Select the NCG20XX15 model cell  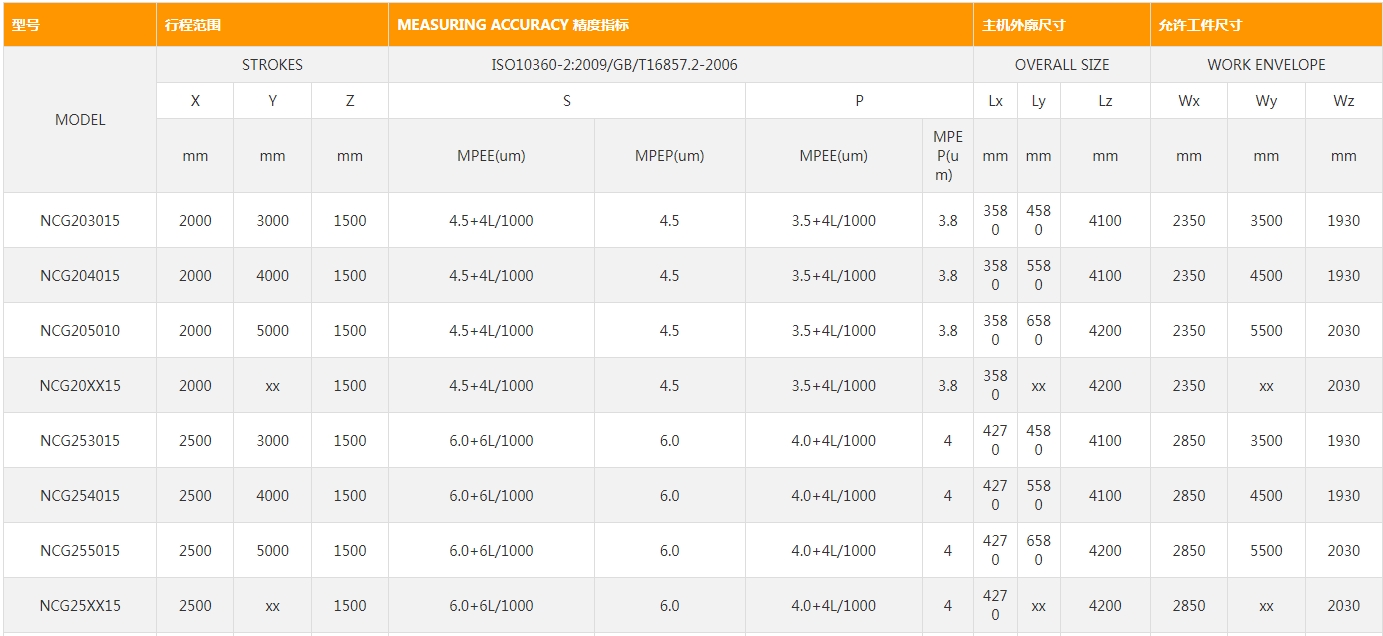coord(80,386)
